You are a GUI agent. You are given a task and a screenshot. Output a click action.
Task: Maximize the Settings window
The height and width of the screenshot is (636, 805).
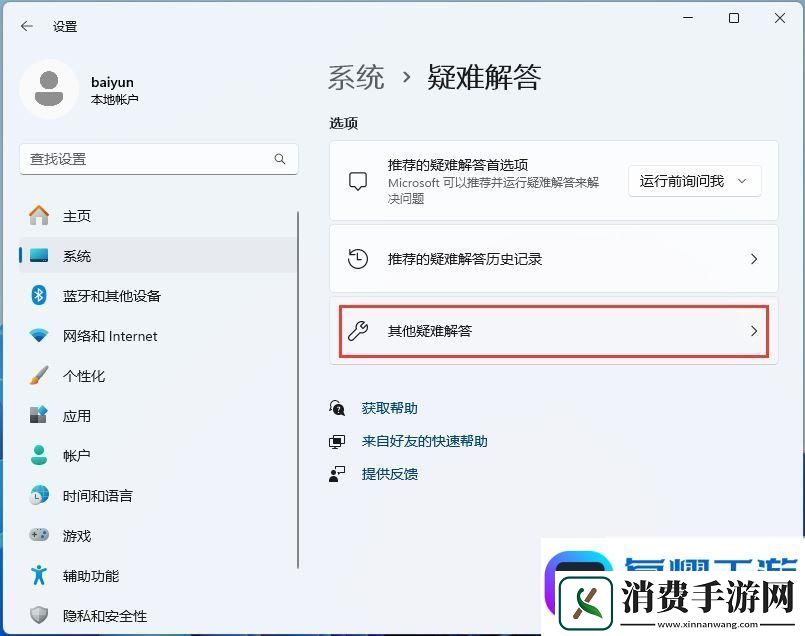734,18
